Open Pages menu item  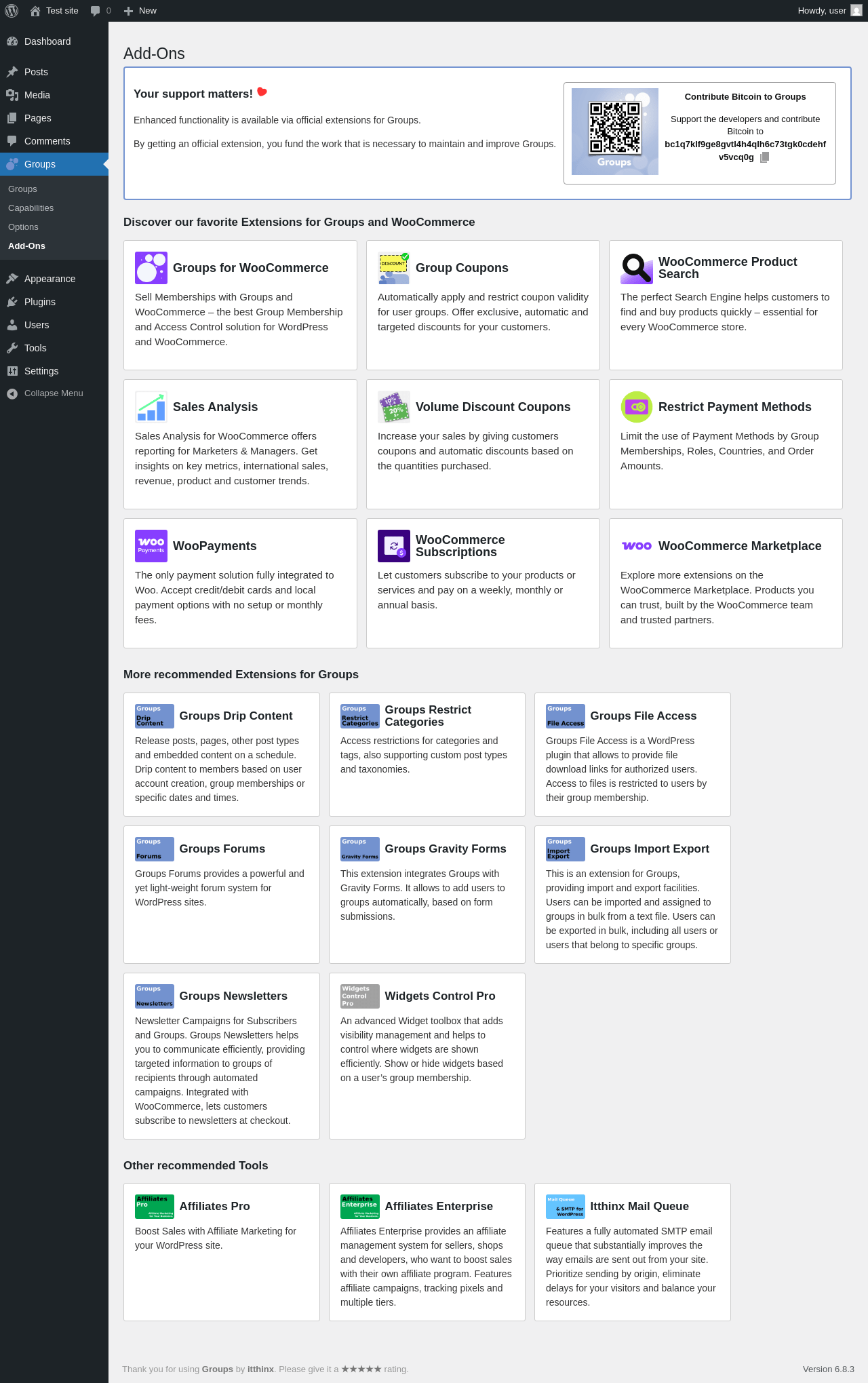54,118
